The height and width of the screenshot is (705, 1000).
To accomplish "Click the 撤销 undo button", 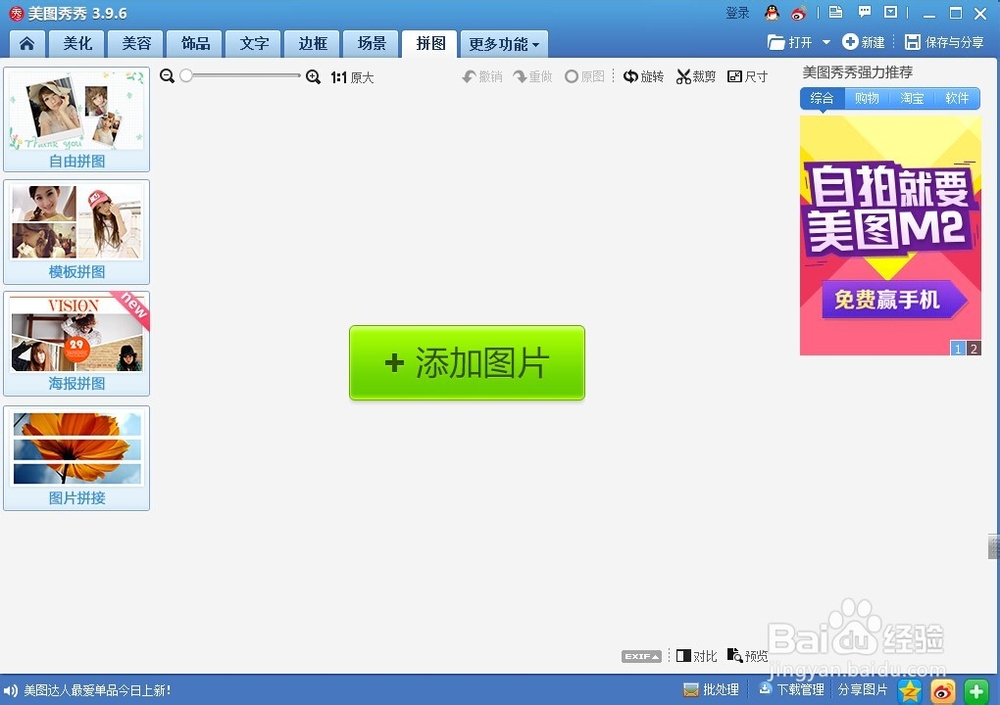I will point(482,77).
